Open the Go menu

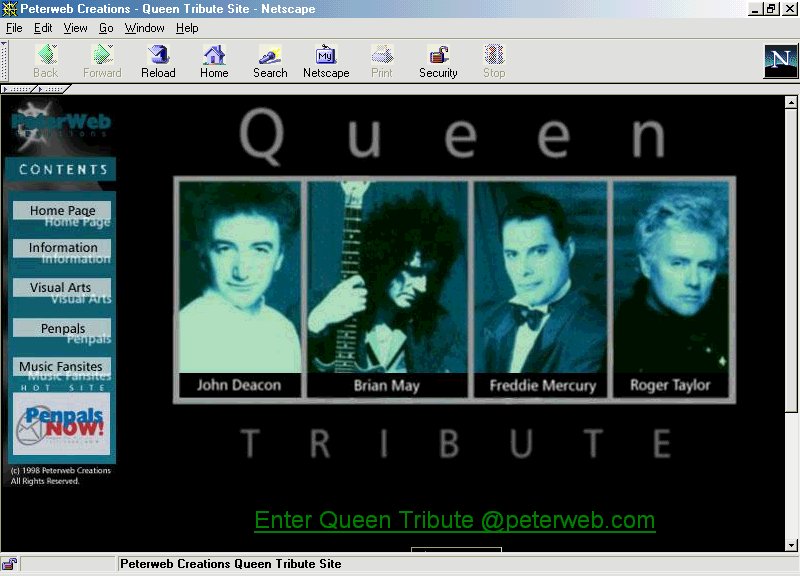[106, 28]
